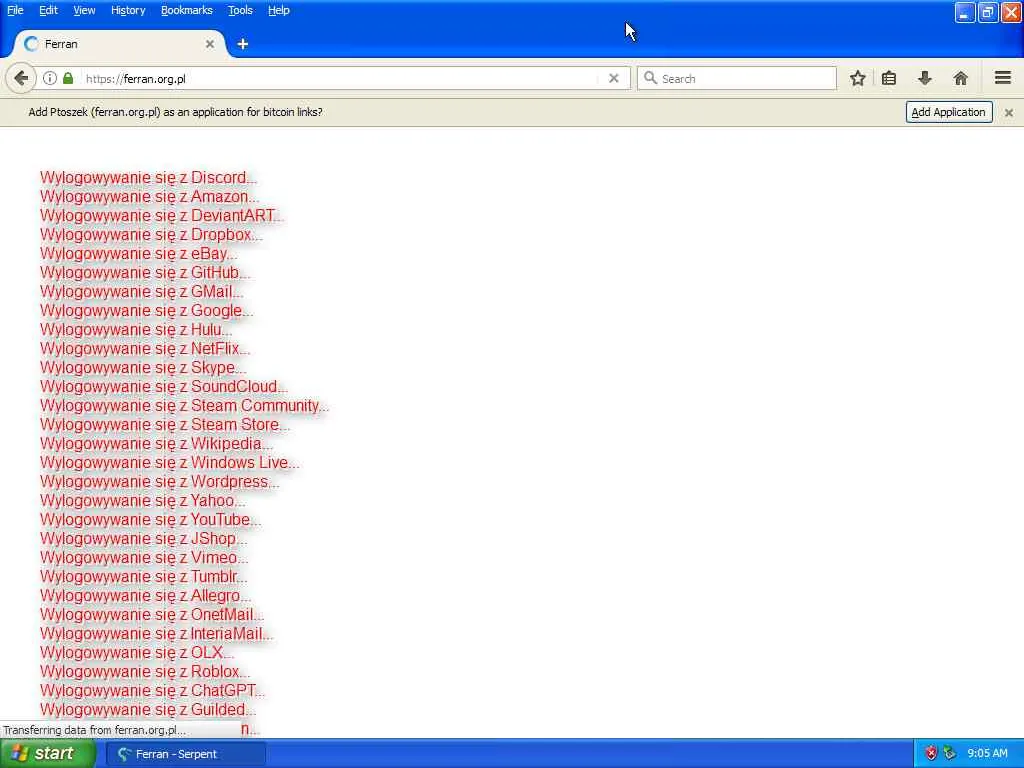Click the red shield tray icon
This screenshot has height=768, width=1024.
coord(931,753)
